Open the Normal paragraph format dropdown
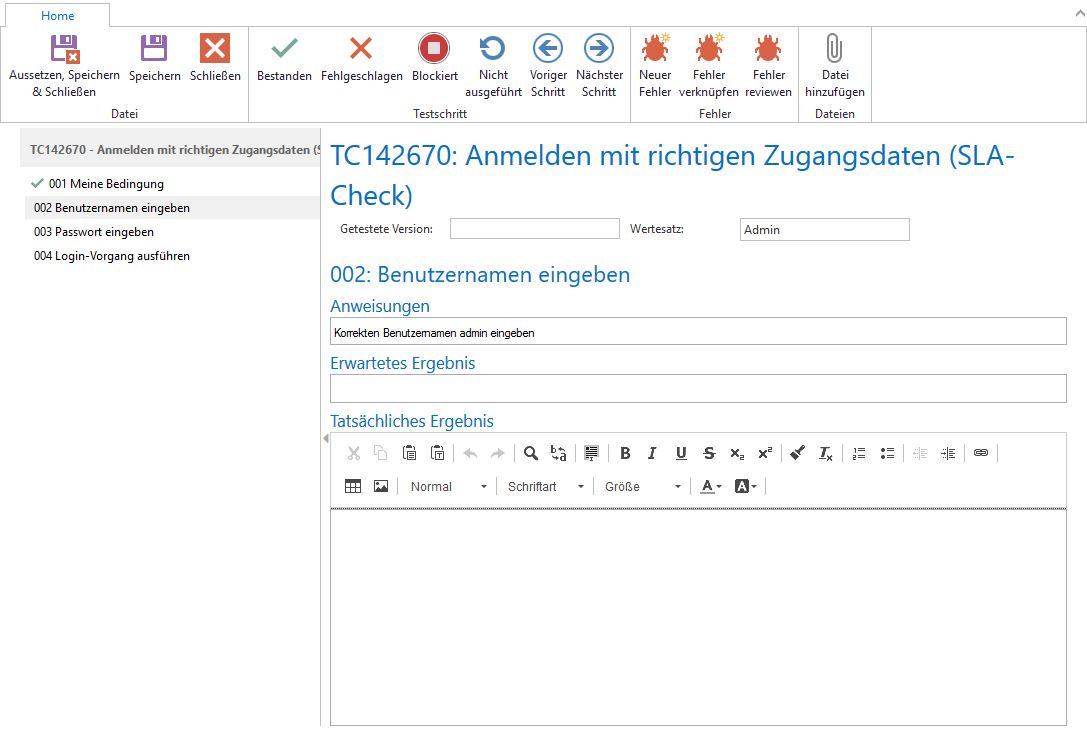 [449, 487]
